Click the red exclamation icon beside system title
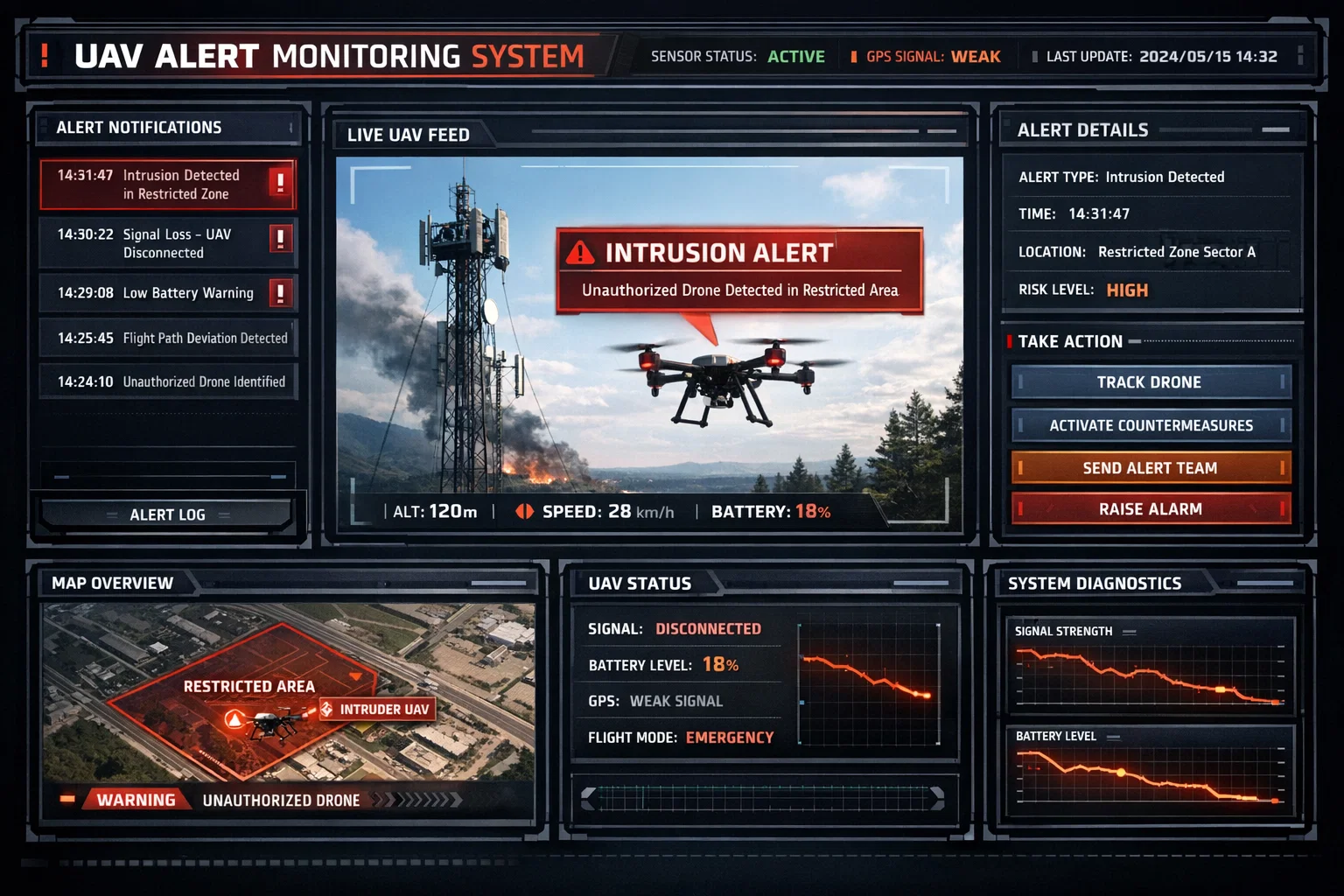Viewport: 1344px width, 896px height. pyautogui.click(x=45, y=56)
